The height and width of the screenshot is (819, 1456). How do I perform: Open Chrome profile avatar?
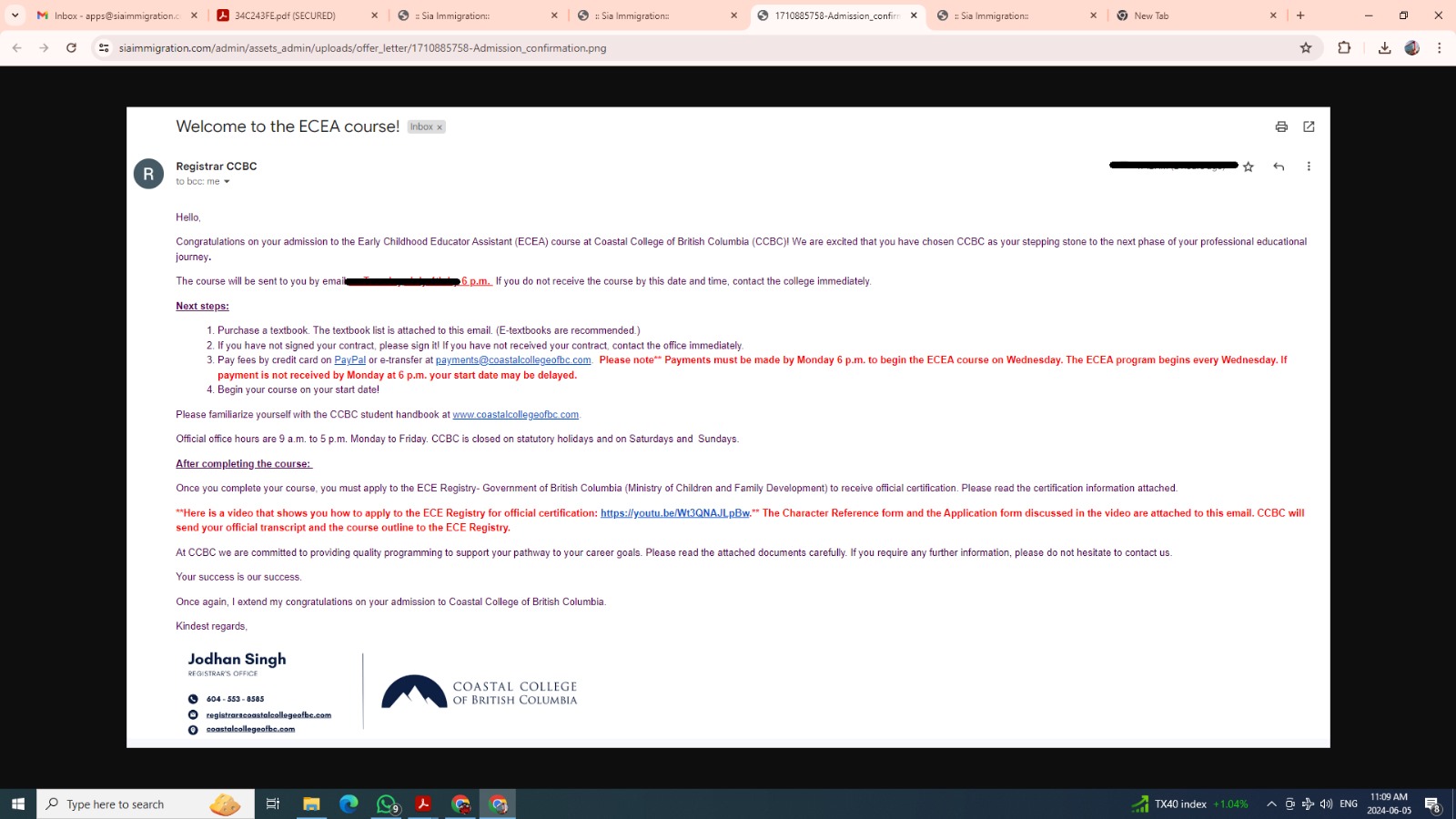(x=1412, y=48)
